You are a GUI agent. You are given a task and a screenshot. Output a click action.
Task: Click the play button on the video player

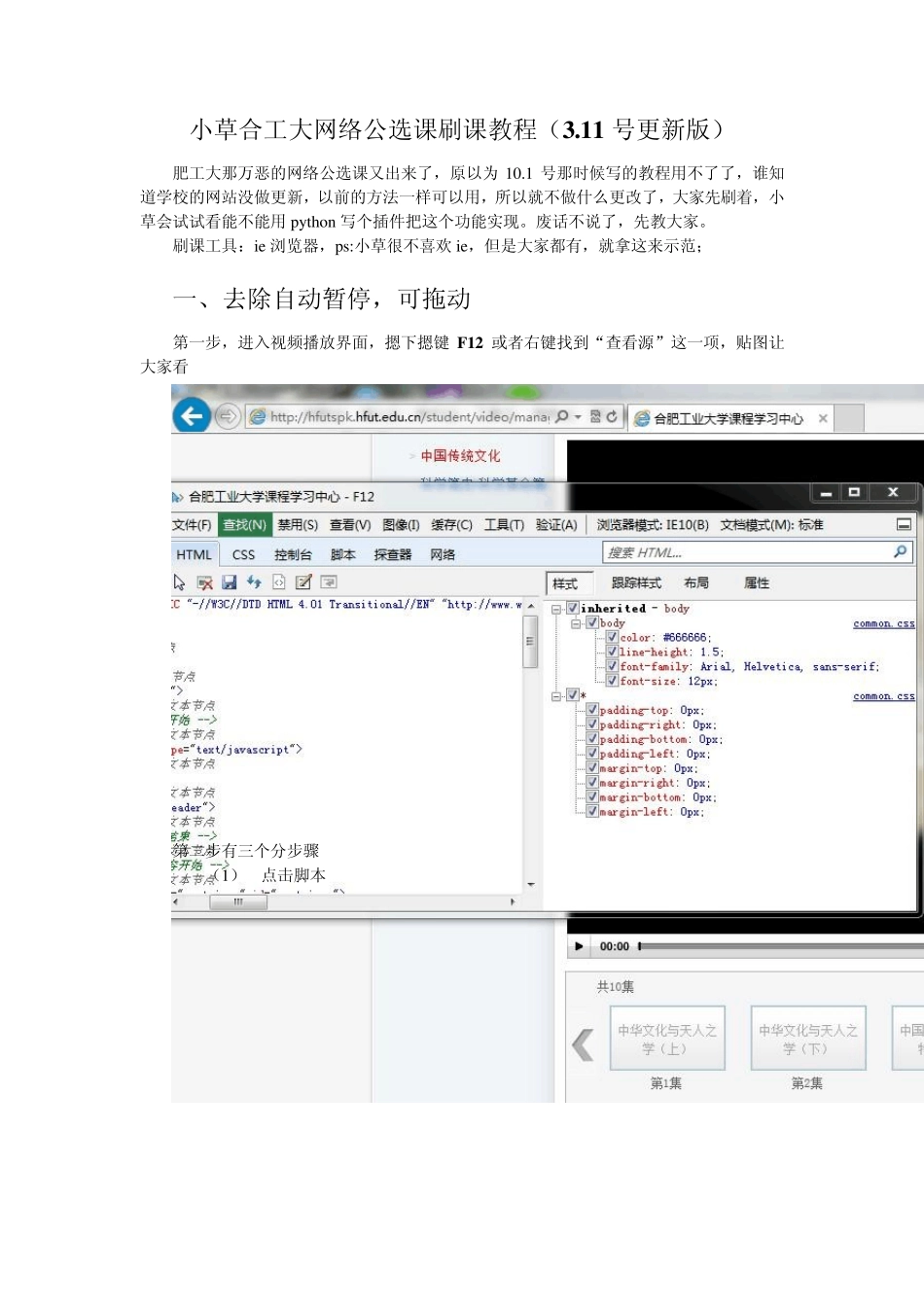pyautogui.click(x=579, y=946)
